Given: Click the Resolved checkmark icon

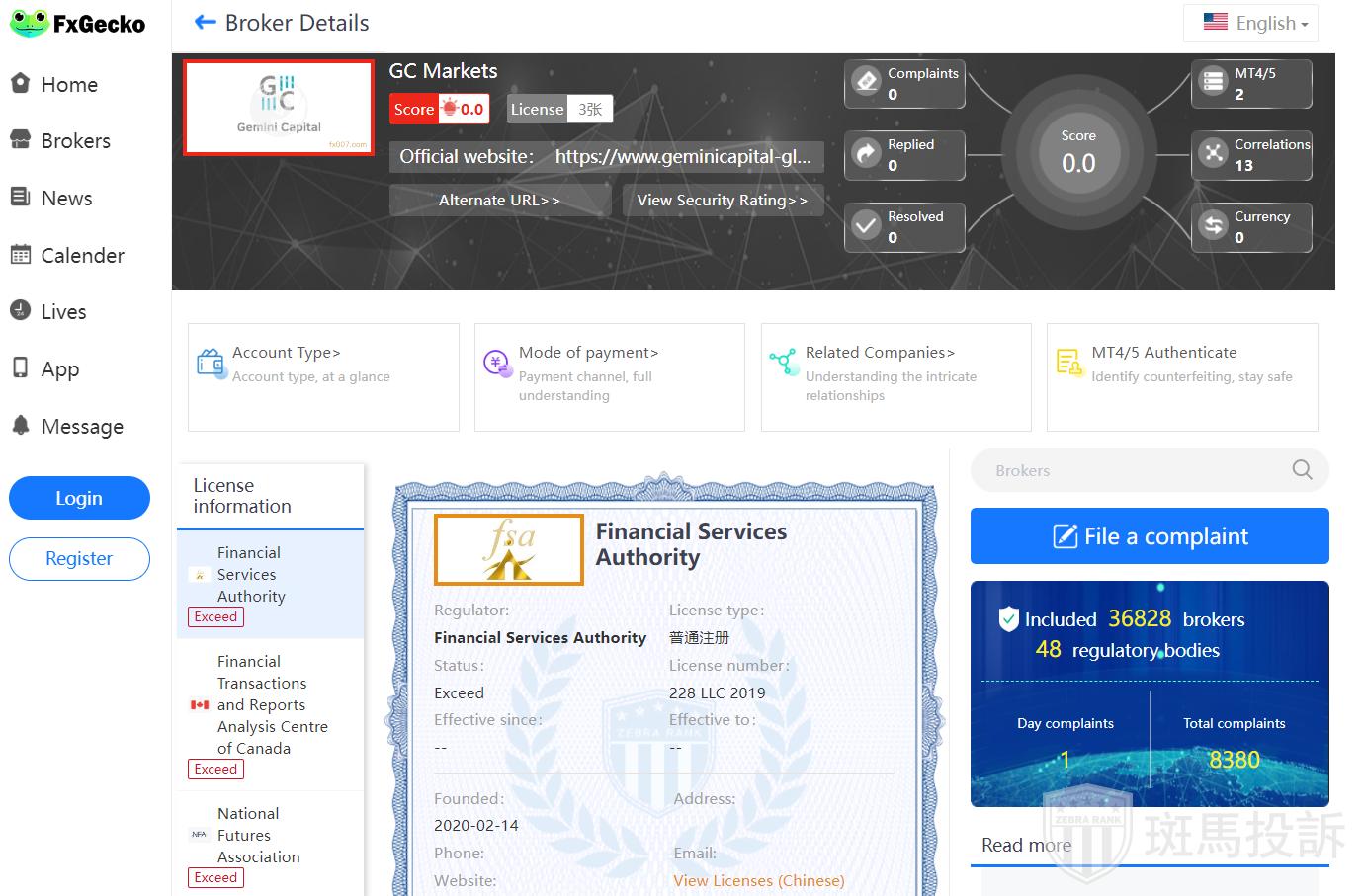Looking at the screenshot, I should (x=867, y=226).
